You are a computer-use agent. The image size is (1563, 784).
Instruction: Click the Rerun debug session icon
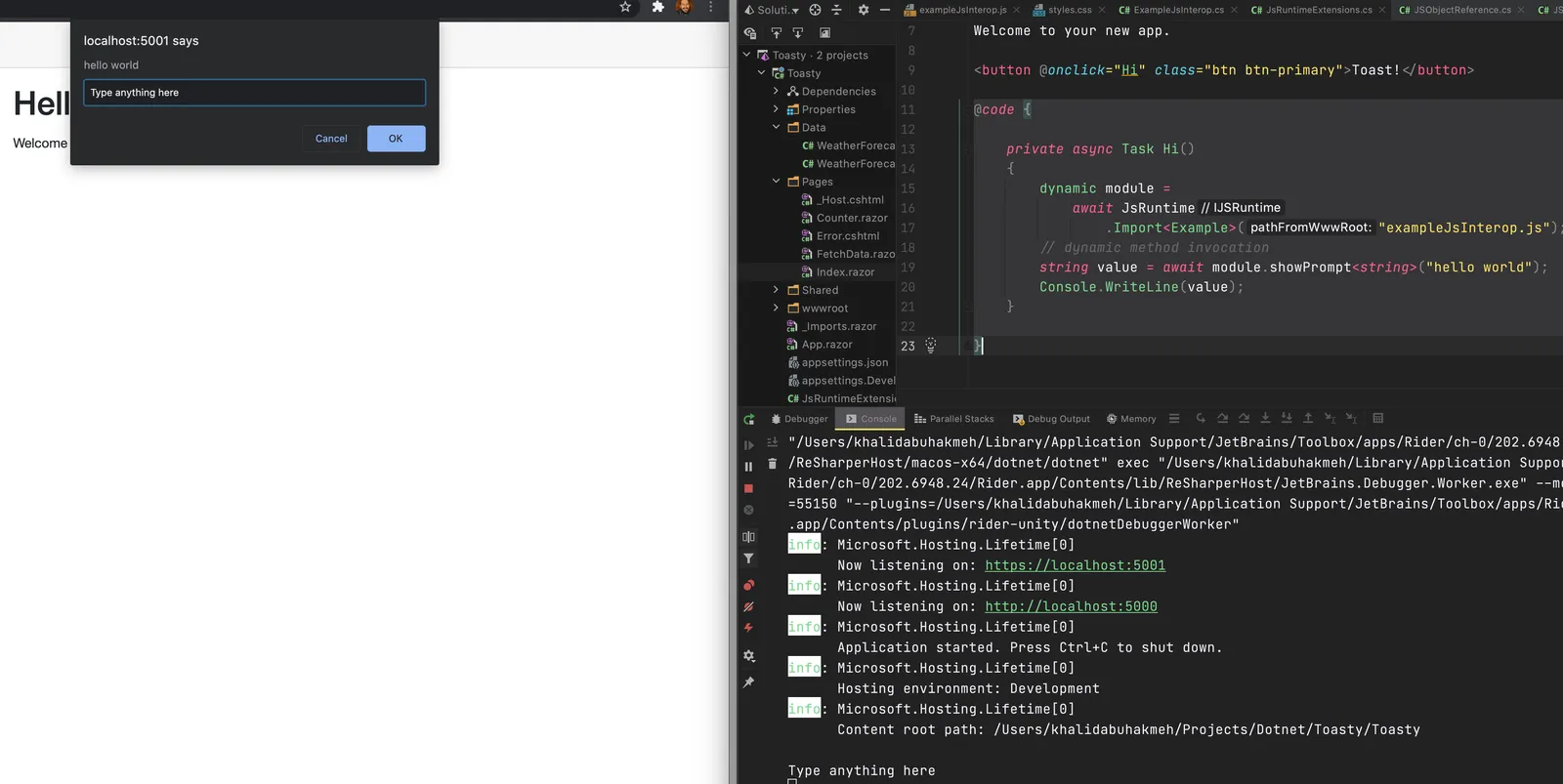pos(749,420)
